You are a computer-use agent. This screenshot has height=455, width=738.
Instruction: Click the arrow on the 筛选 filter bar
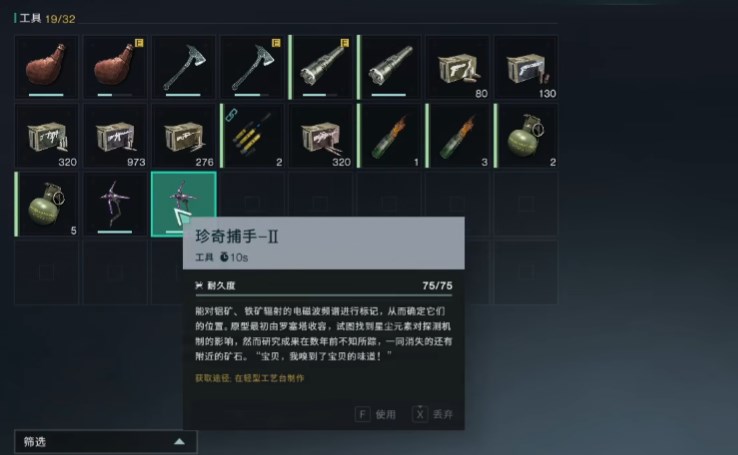[x=179, y=442]
